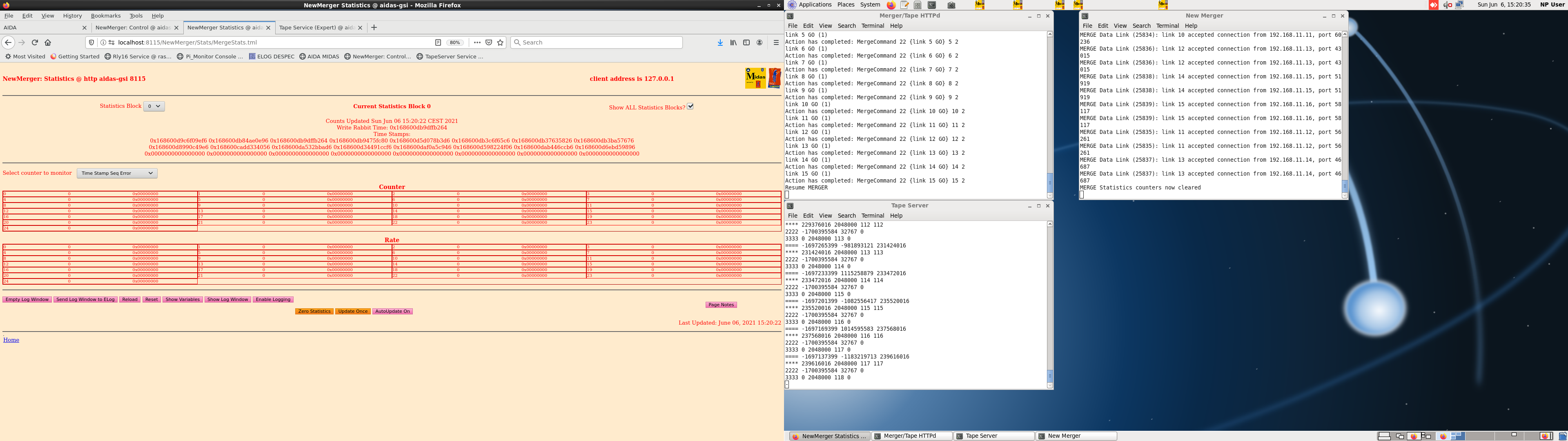Open Firefox hamburger application menu
Screen dimensions: 1568x441
pos(775,42)
